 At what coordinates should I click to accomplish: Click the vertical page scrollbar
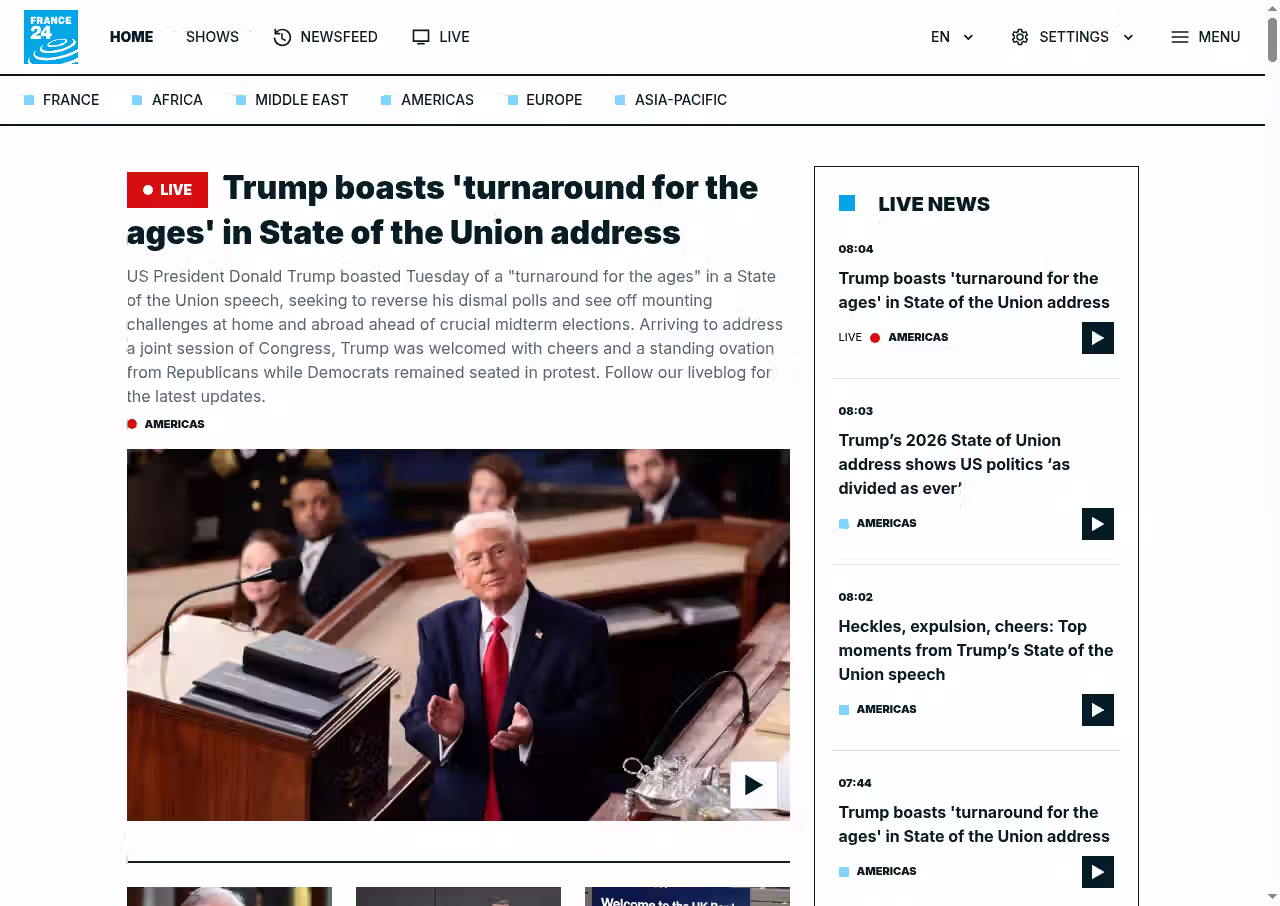1272,40
